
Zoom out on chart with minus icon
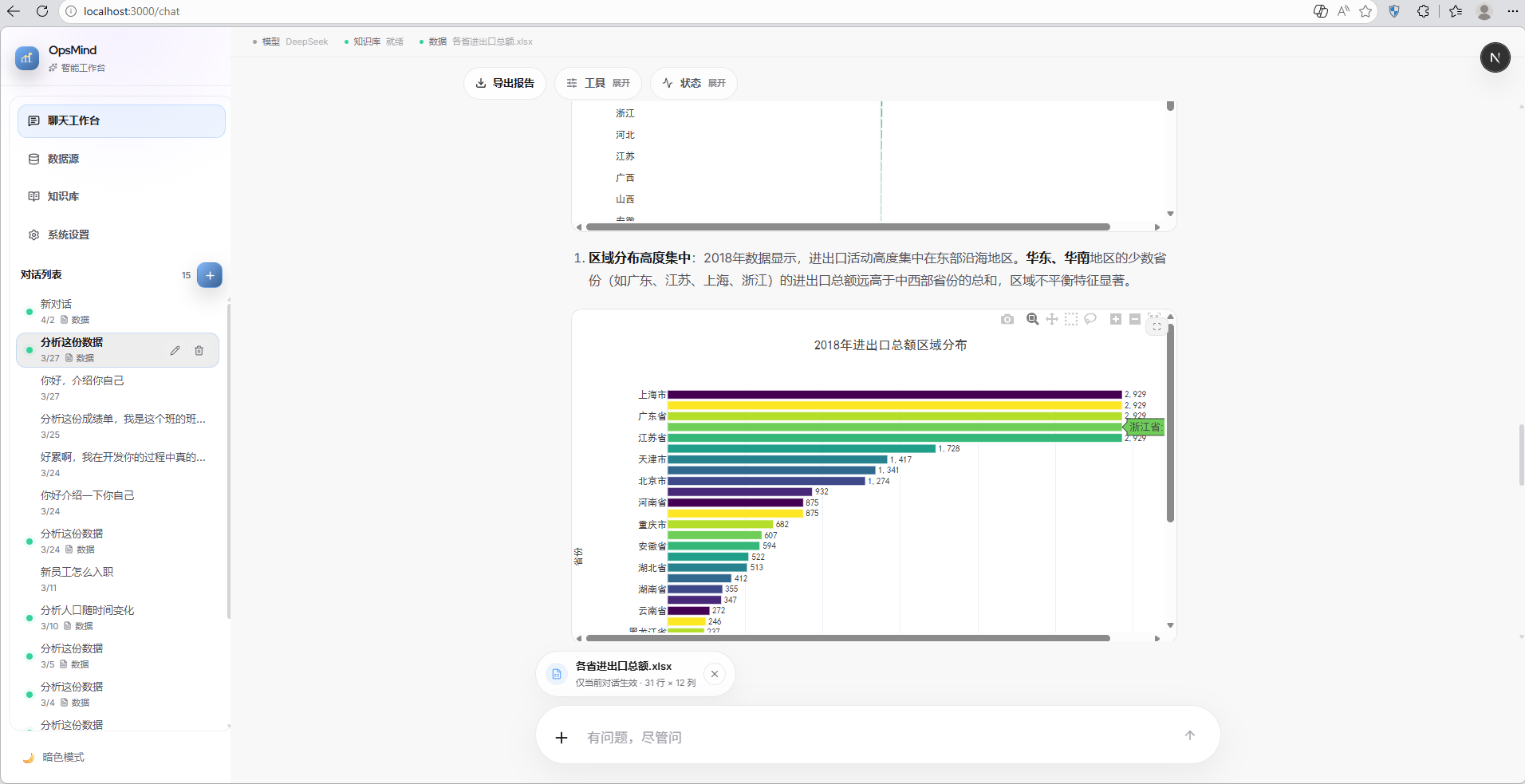point(1133,319)
